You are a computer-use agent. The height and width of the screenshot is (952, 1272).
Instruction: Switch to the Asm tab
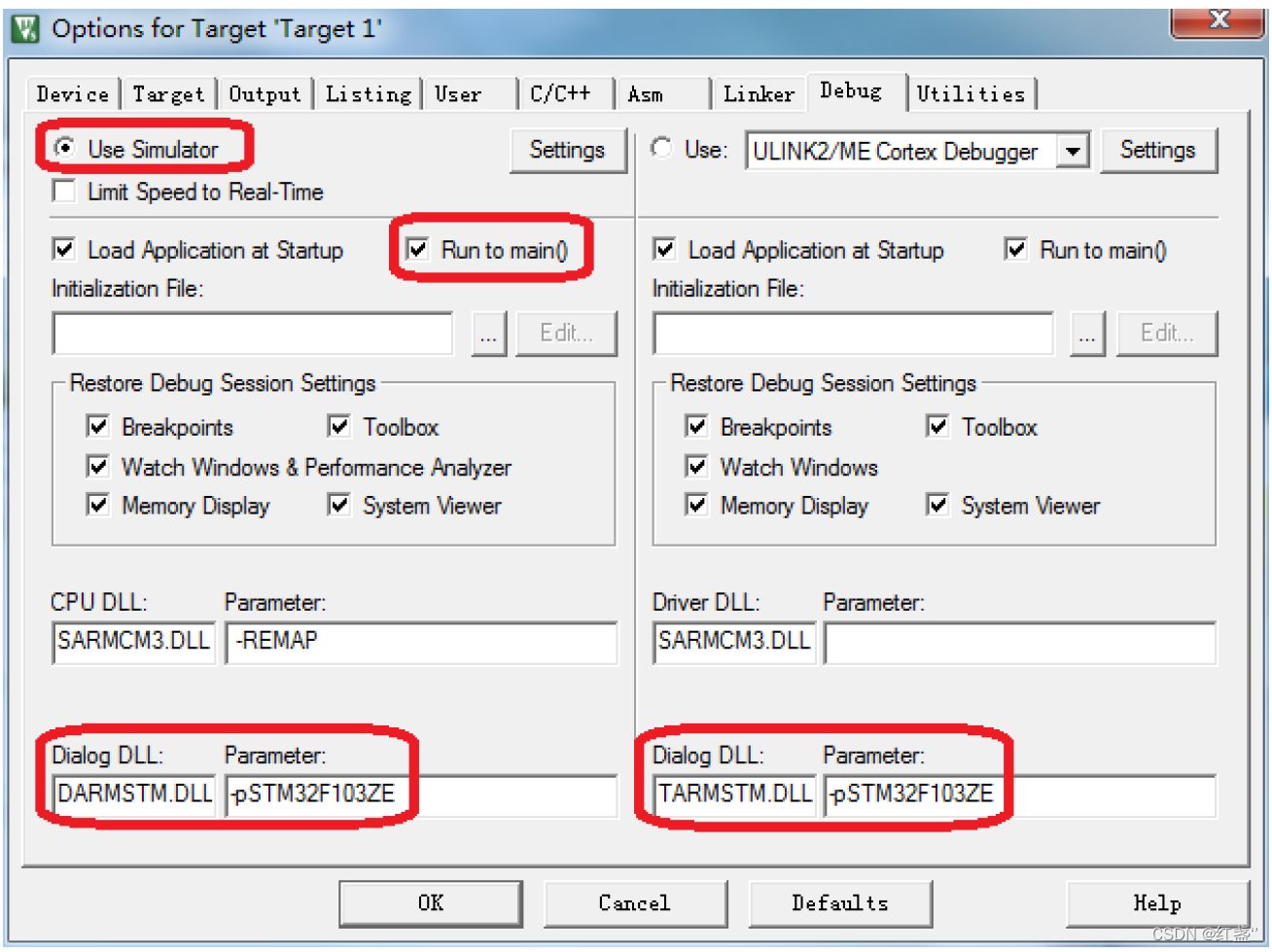[x=663, y=94]
